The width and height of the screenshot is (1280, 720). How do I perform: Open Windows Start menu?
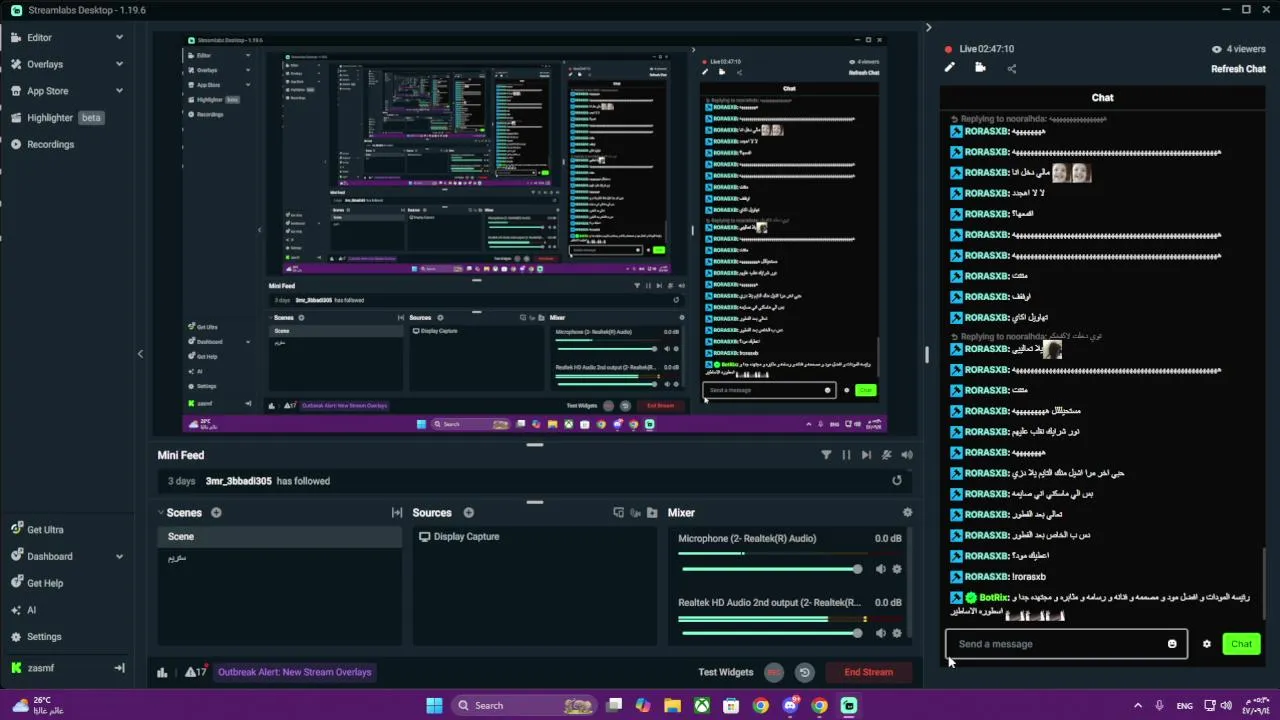434,705
